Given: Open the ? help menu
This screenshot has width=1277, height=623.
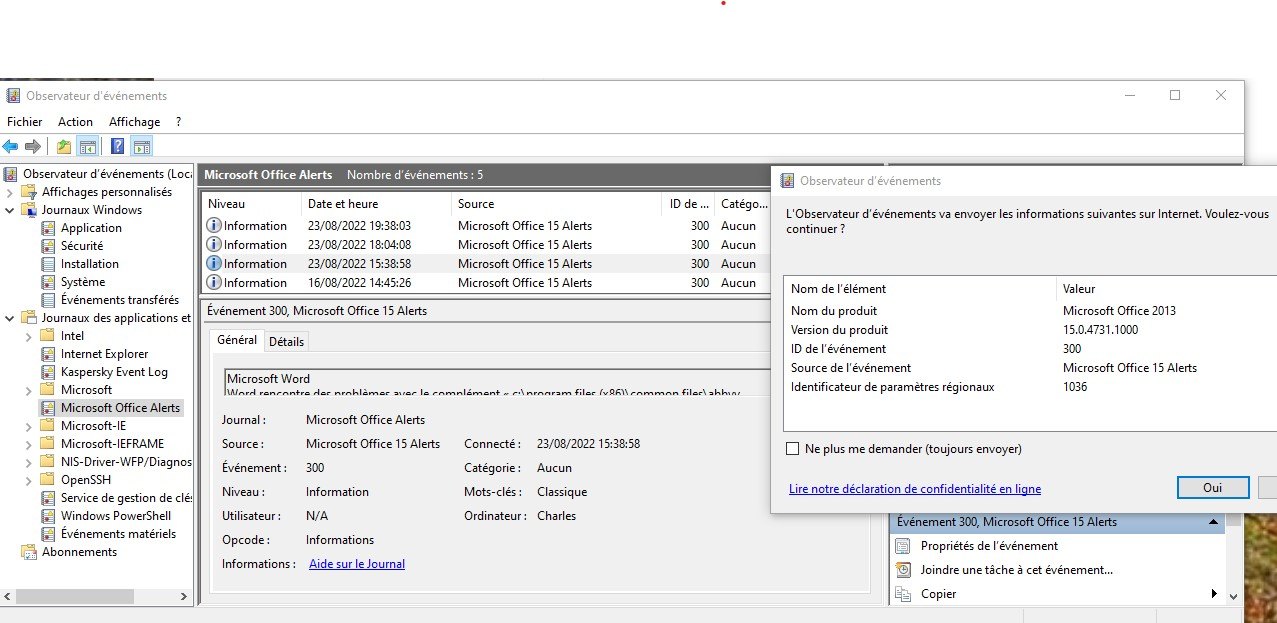Looking at the screenshot, I should pyautogui.click(x=179, y=122).
